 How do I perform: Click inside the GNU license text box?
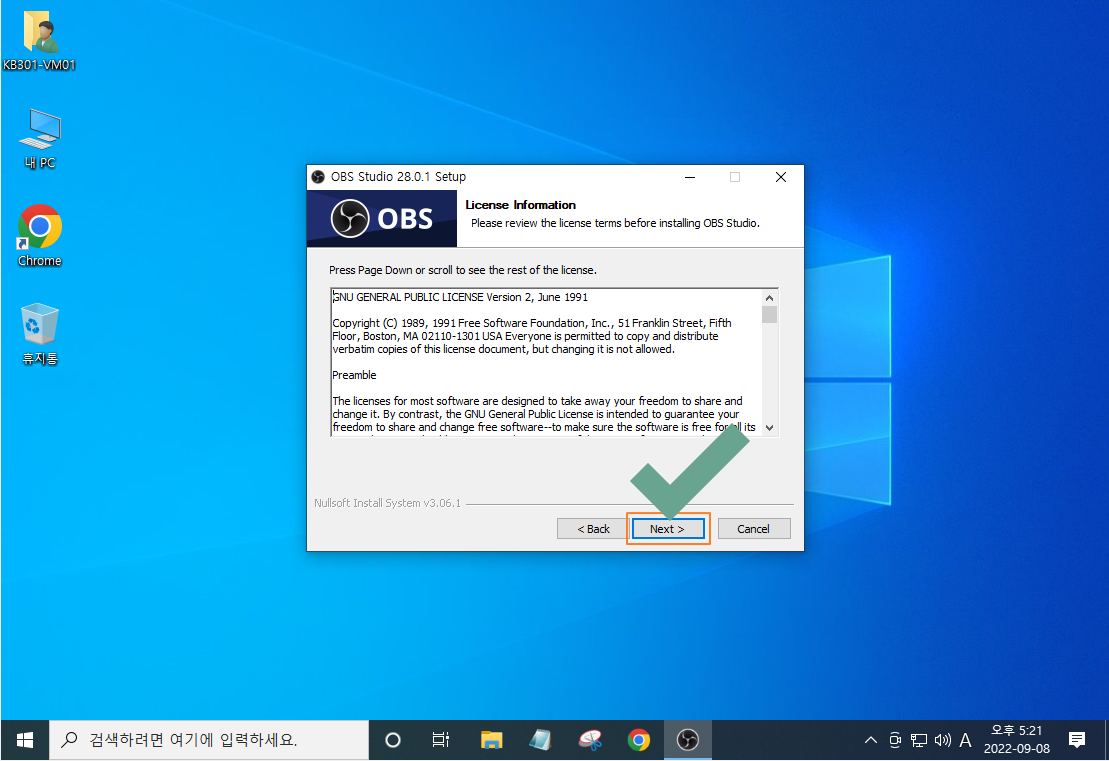coord(546,362)
